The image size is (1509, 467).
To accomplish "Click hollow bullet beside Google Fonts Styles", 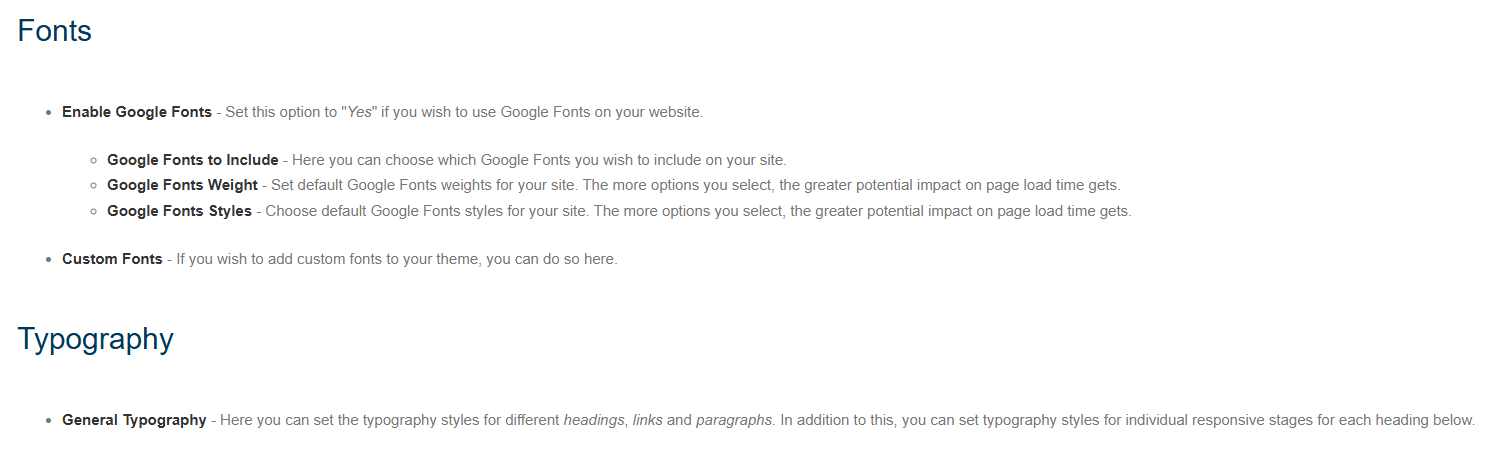I will tap(93, 212).
